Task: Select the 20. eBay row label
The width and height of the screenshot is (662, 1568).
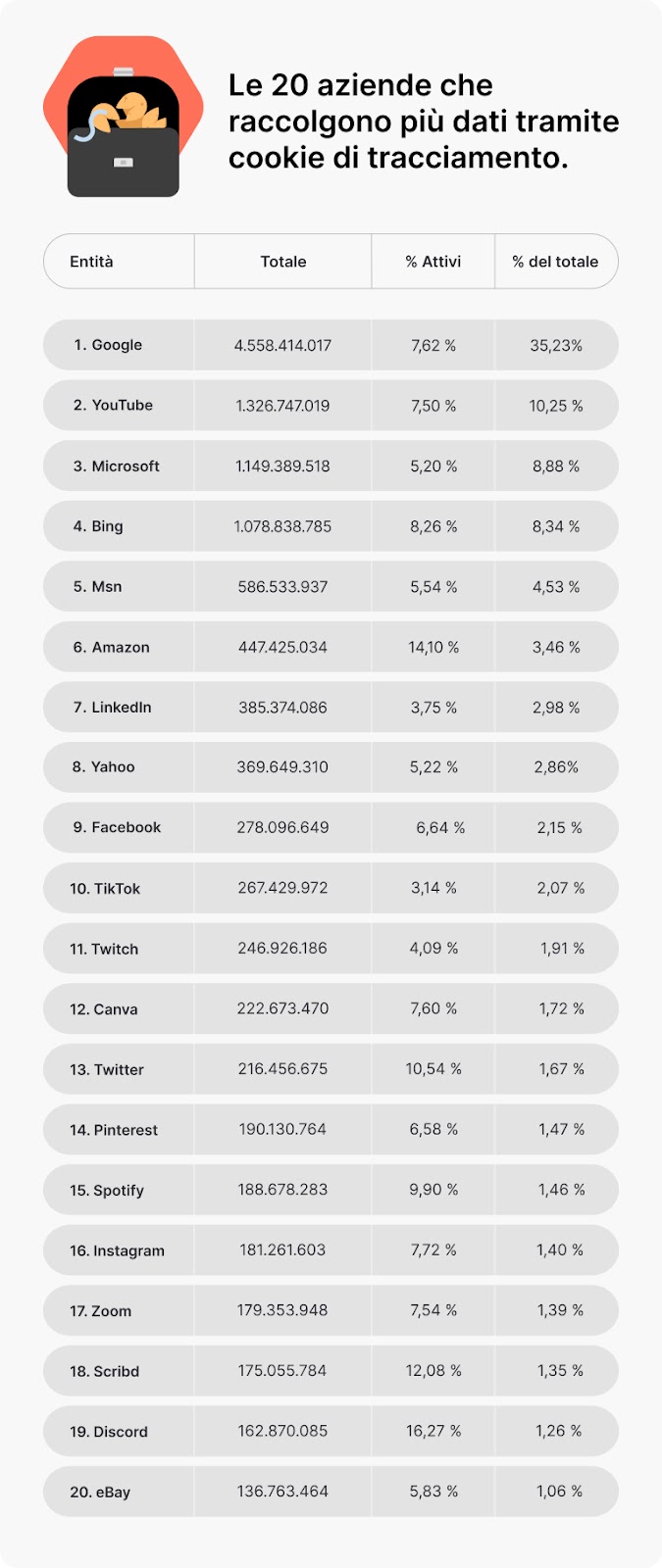Action: (x=100, y=1493)
